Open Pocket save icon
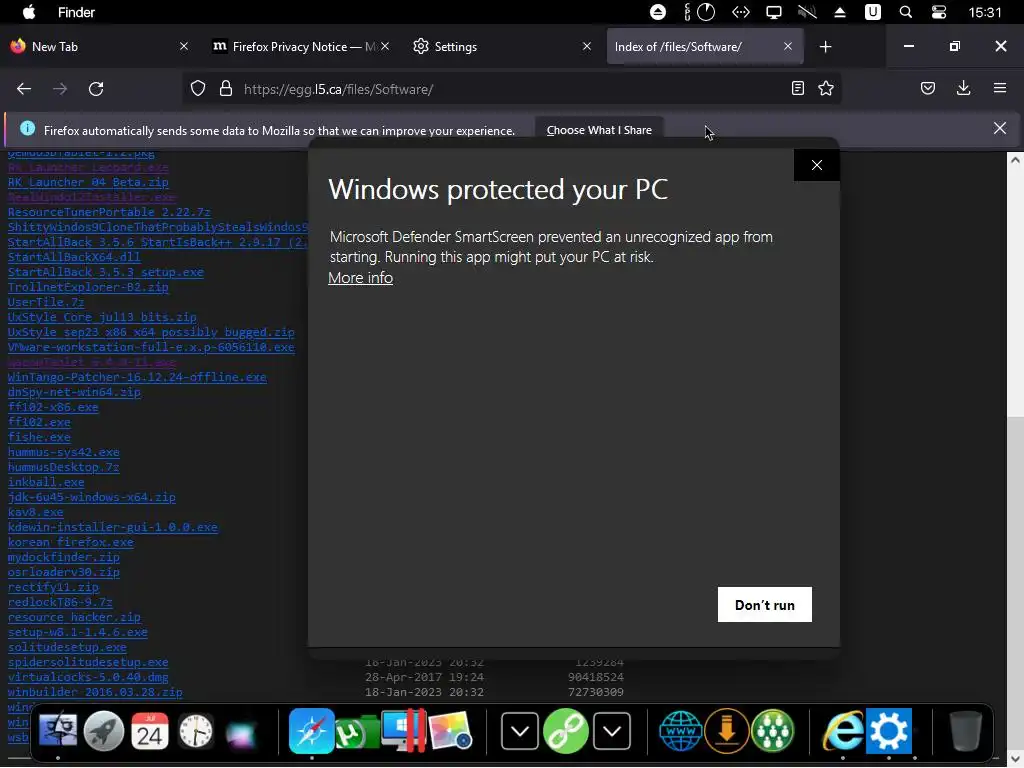This screenshot has height=768, width=1024. coord(928,88)
